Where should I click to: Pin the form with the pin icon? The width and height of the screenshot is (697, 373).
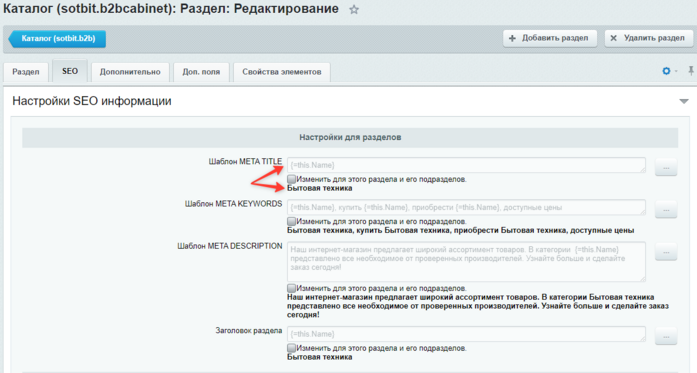pos(691,71)
